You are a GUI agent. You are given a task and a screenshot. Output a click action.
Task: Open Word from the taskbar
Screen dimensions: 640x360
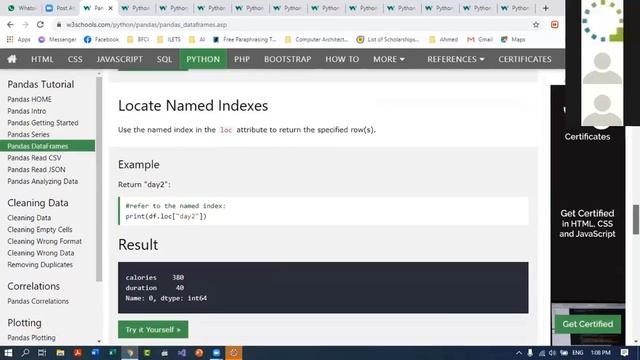[95, 353]
